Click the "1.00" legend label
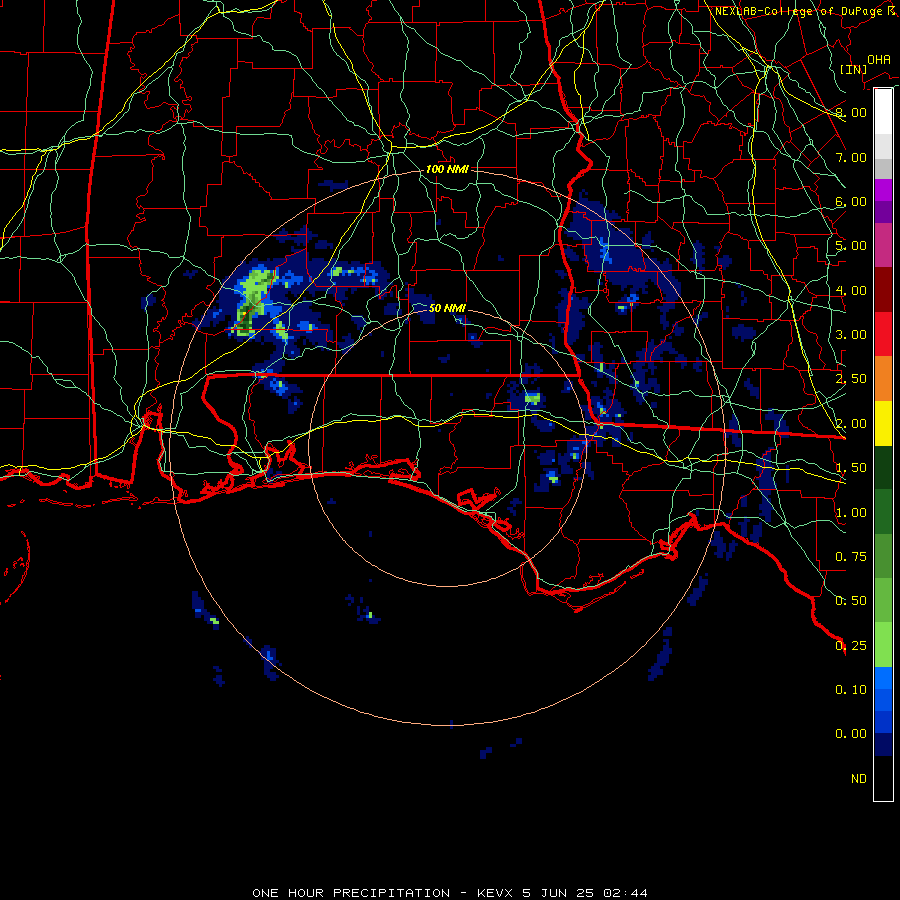Screen dimensions: 900x900 [851, 513]
